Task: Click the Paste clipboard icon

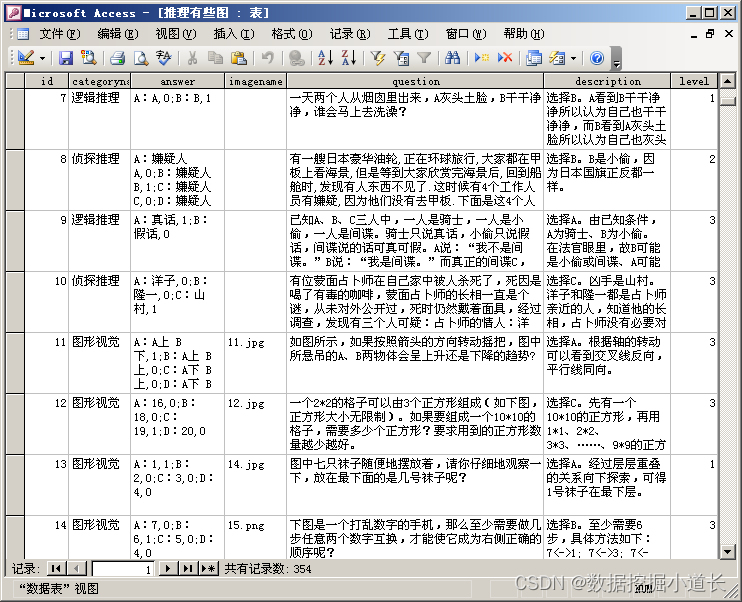Action: click(x=238, y=58)
